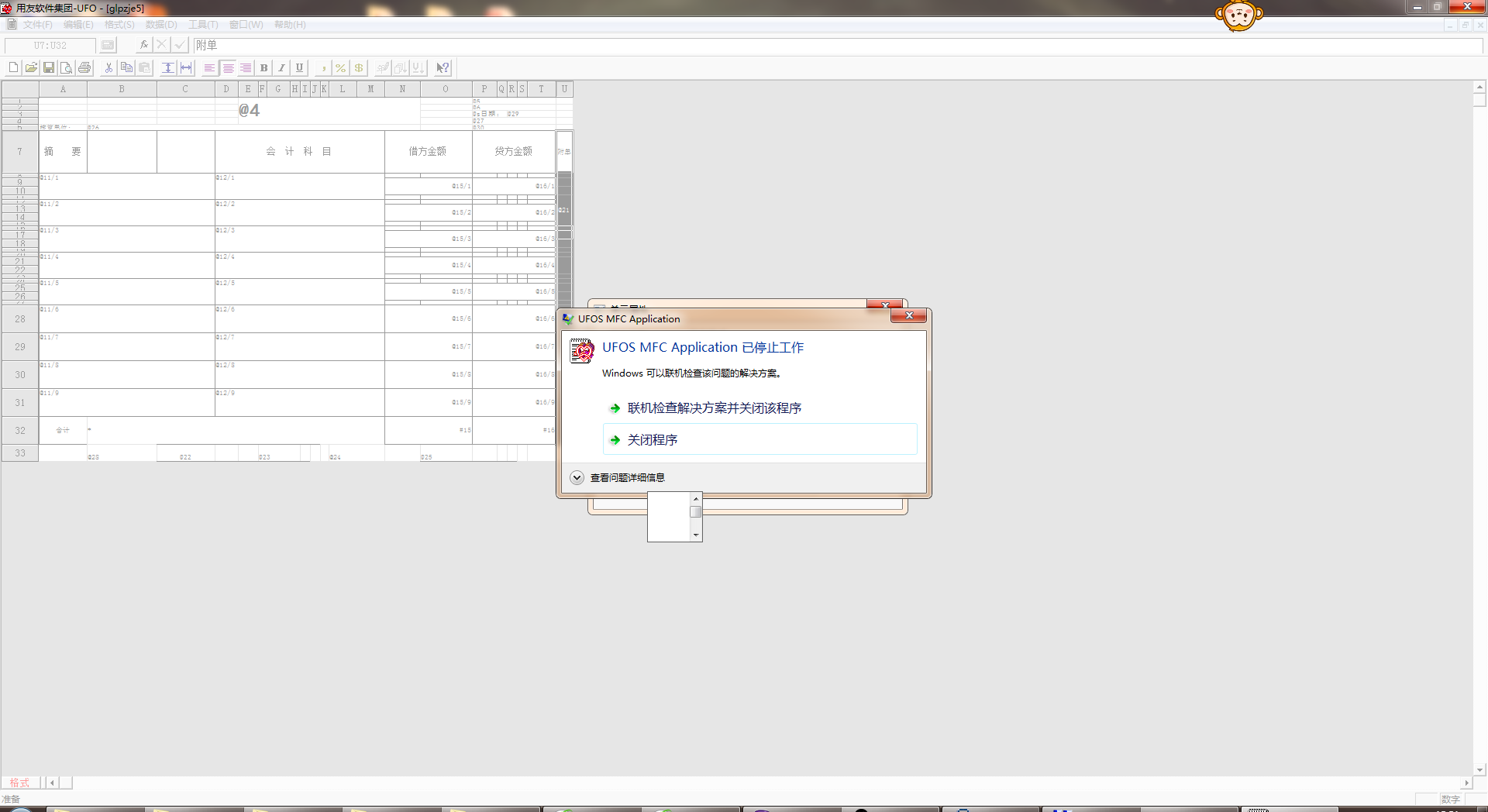Click the fx function wizard button
The height and width of the screenshot is (812, 1488).
click(x=144, y=45)
